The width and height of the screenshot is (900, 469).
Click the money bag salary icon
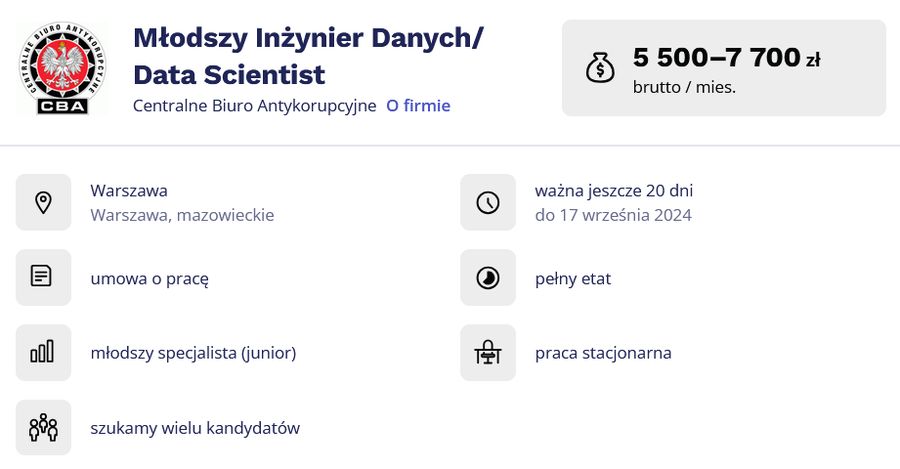(600, 68)
